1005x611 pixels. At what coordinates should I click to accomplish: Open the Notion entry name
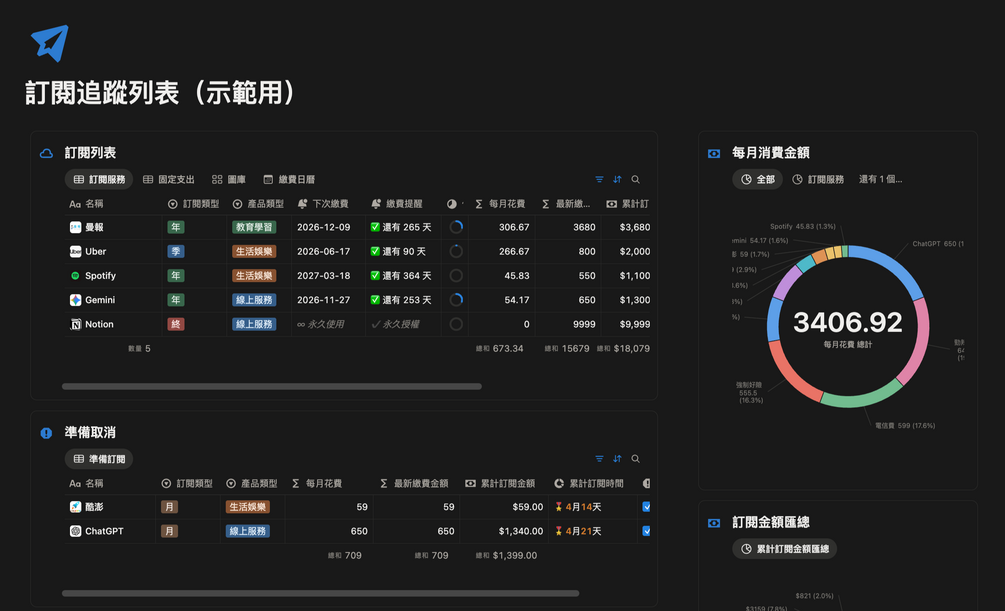tap(99, 324)
